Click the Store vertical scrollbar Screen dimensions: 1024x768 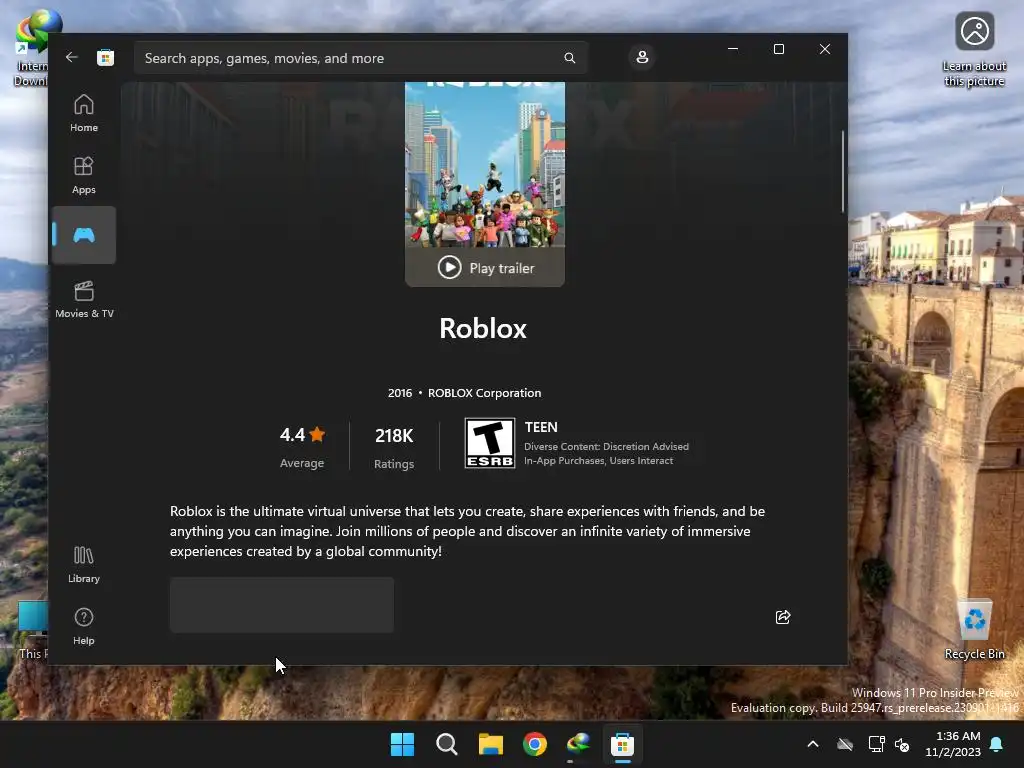(842, 171)
